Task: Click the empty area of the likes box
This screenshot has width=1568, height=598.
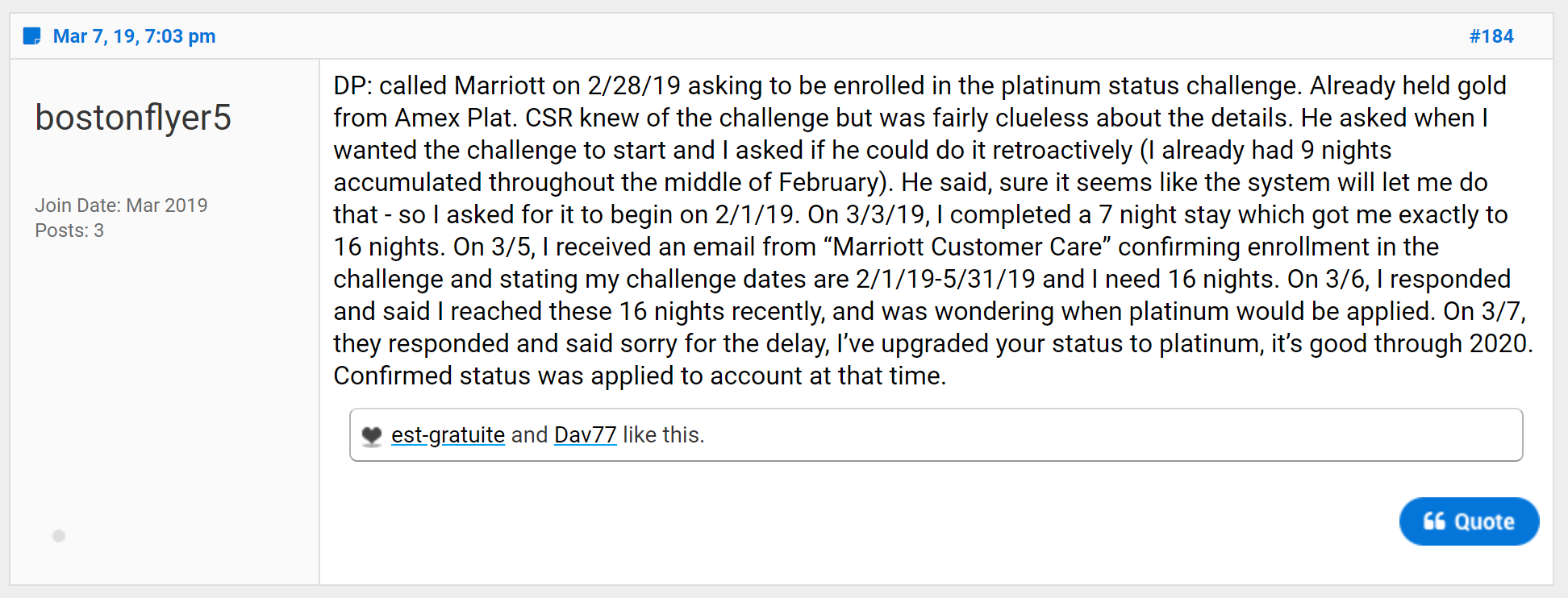Action: (x=1113, y=435)
